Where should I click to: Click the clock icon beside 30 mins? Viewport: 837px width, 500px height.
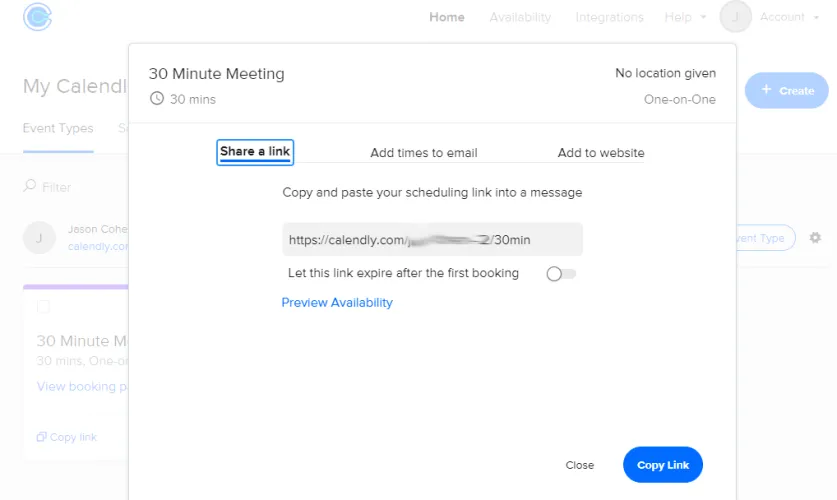pyautogui.click(x=156, y=99)
